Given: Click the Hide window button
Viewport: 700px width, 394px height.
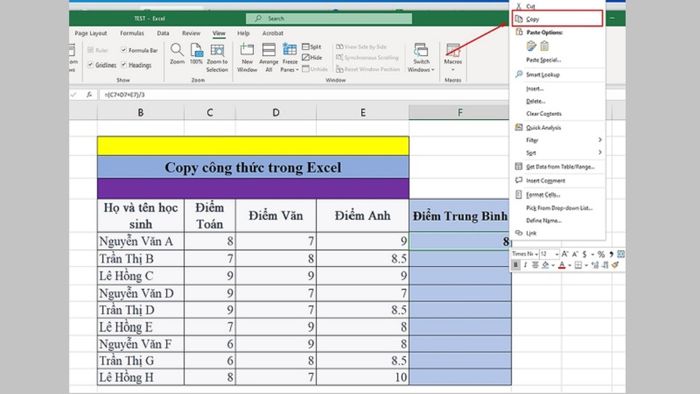Looking at the screenshot, I should click(x=312, y=58).
